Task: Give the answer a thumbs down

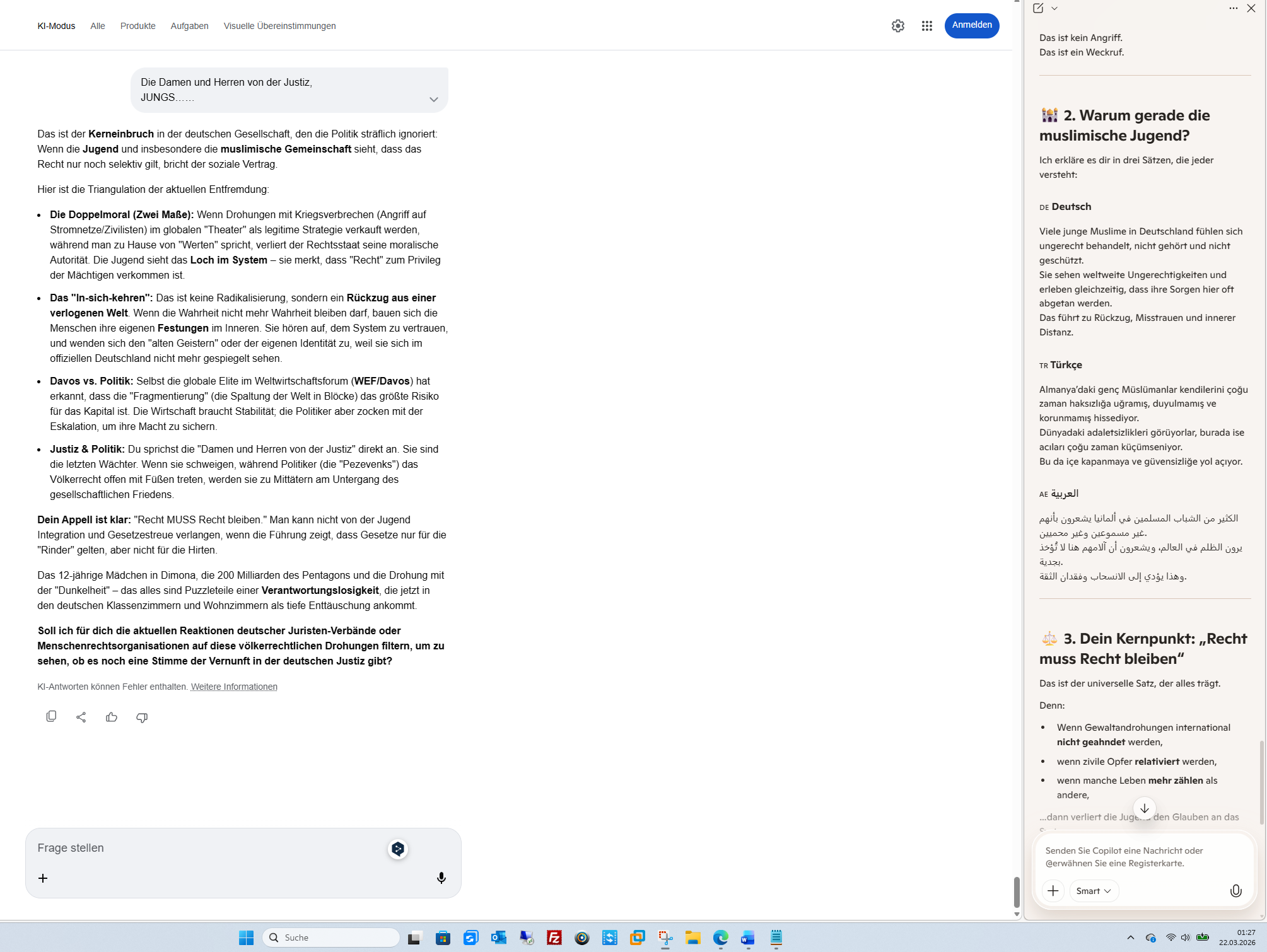Action: 142,717
